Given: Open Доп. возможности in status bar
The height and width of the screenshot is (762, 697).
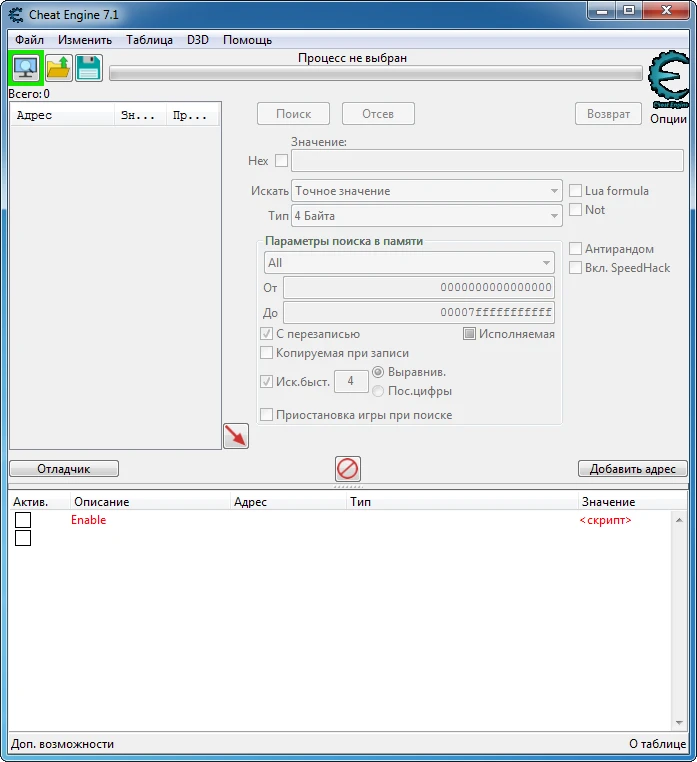Looking at the screenshot, I should 62,744.
